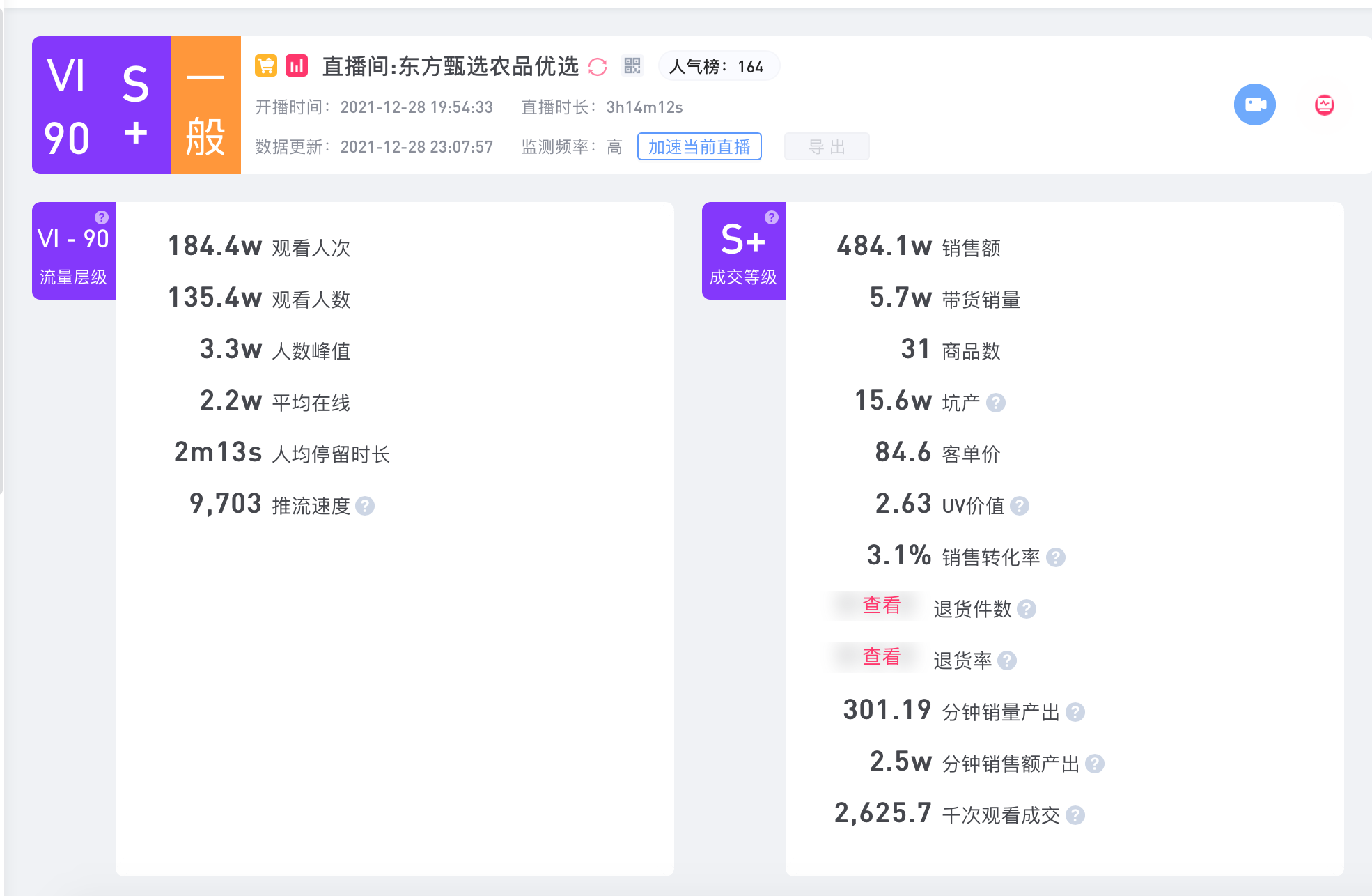1372x896 pixels.
Task: Click the help icon next to 坑产
Action: coord(996,403)
